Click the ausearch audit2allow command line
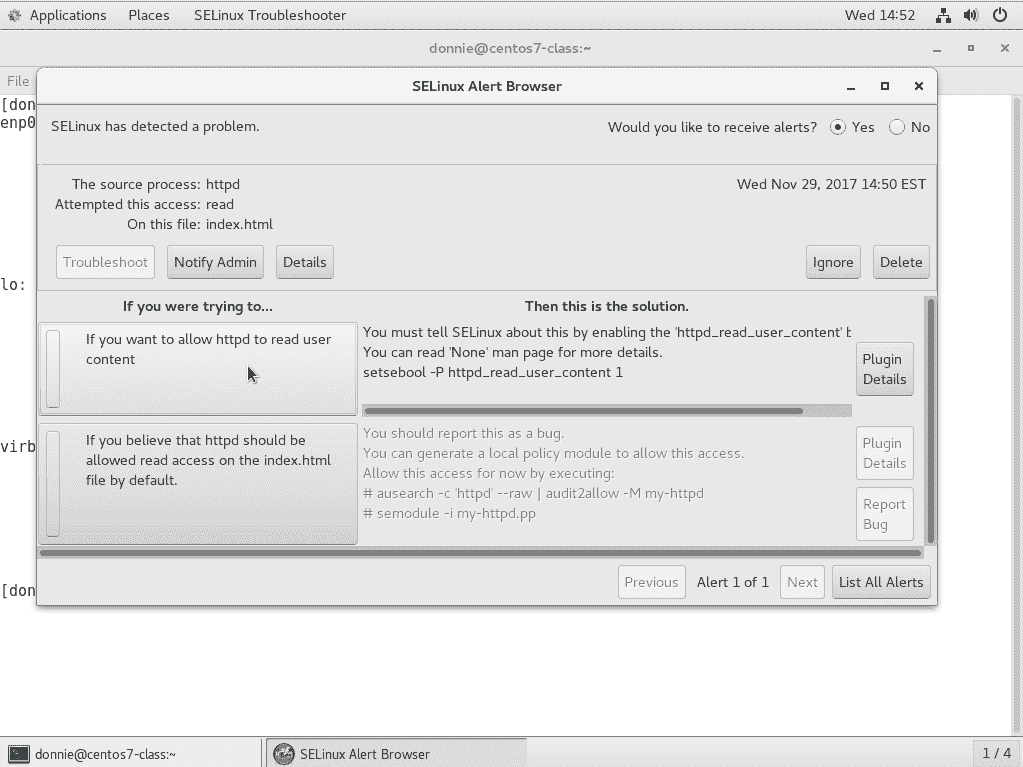 tap(533, 493)
